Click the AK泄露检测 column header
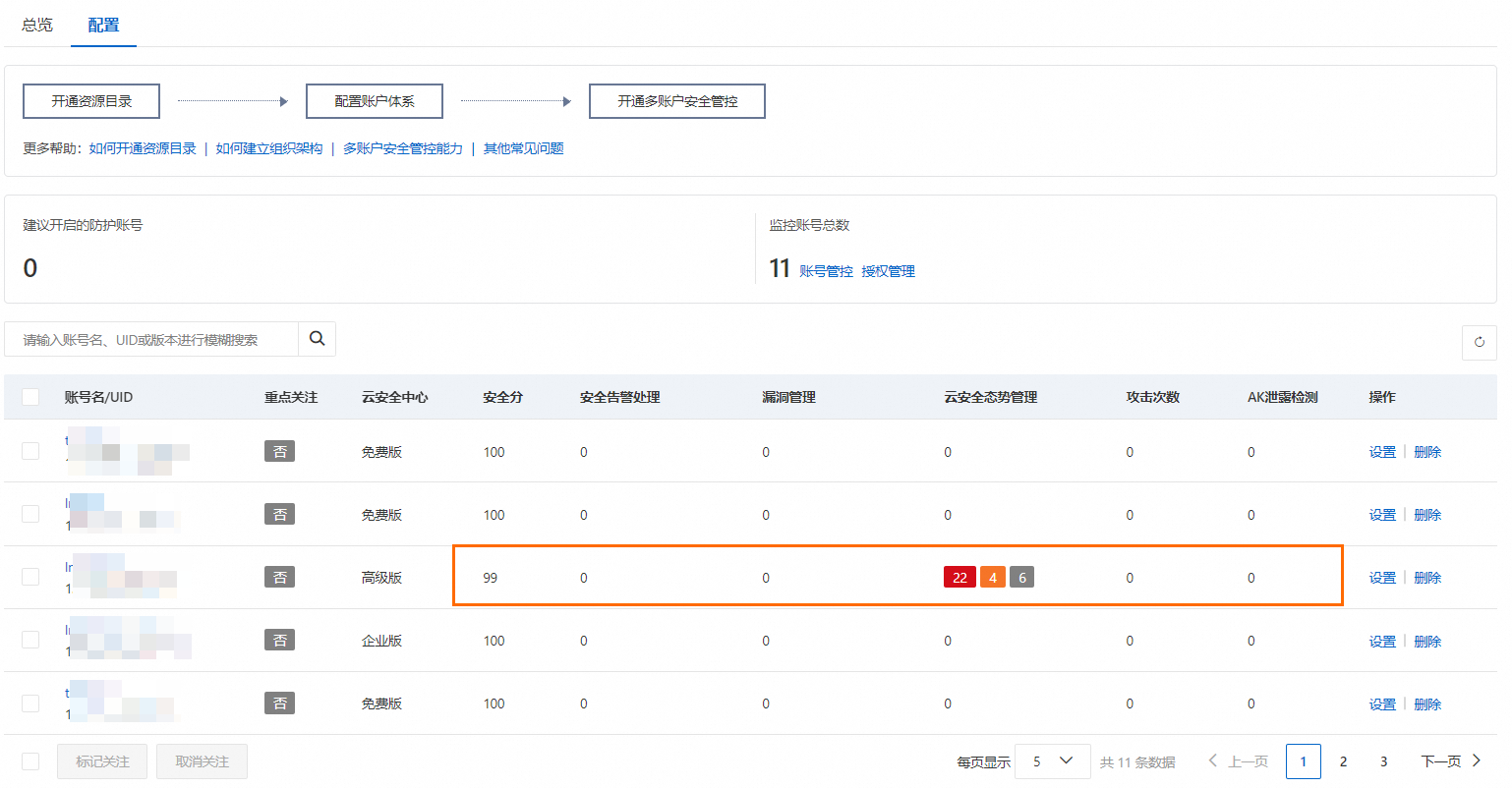Screen dimensions: 1512x788 point(1283,397)
